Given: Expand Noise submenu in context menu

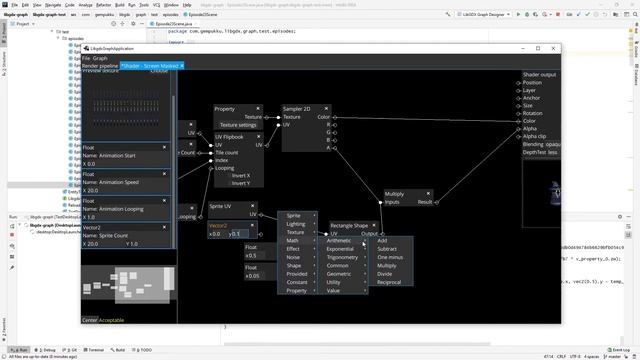Looking at the screenshot, I should [297, 257].
